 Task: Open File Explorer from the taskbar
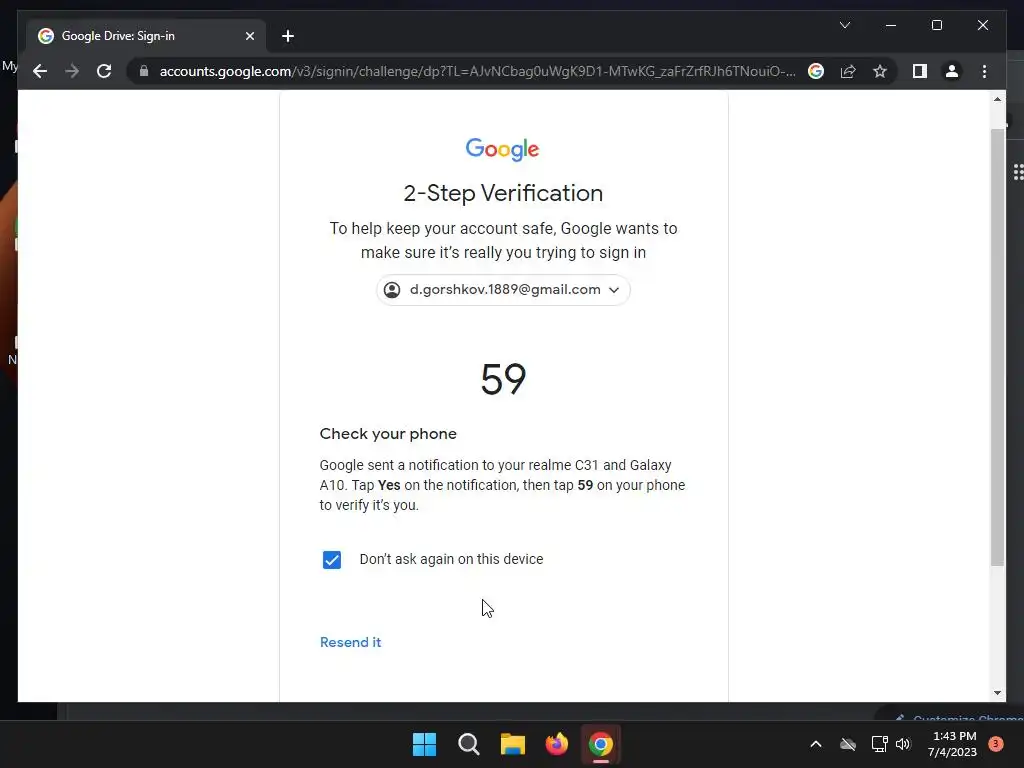coord(513,744)
